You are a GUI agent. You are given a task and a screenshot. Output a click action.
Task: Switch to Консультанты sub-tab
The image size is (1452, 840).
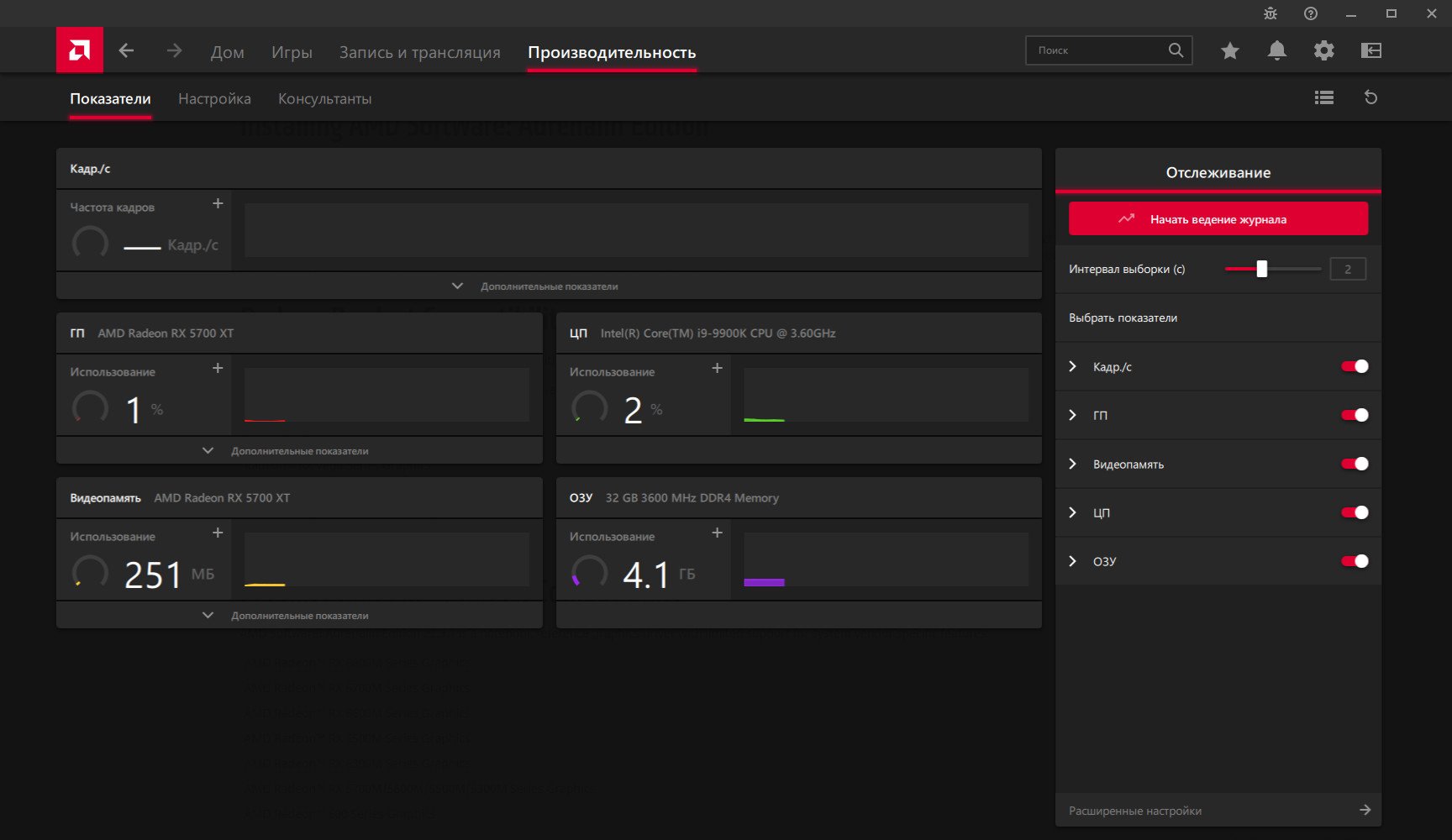click(x=324, y=98)
